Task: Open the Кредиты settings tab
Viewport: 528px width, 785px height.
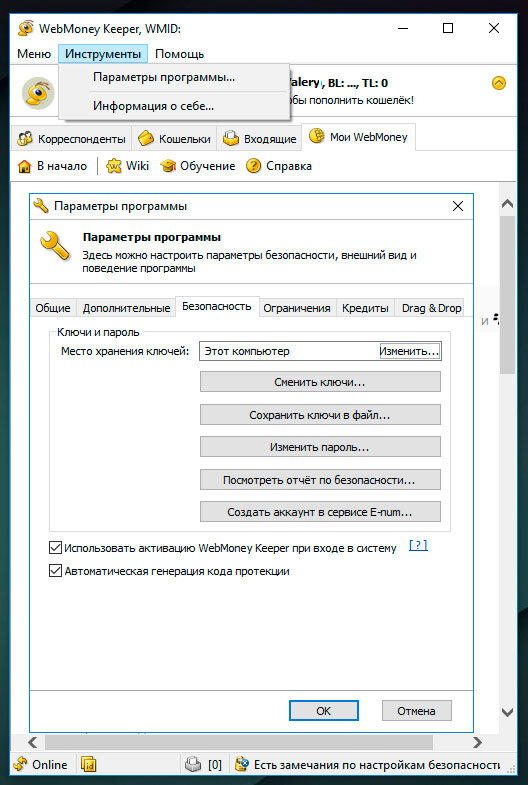Action: point(365,308)
